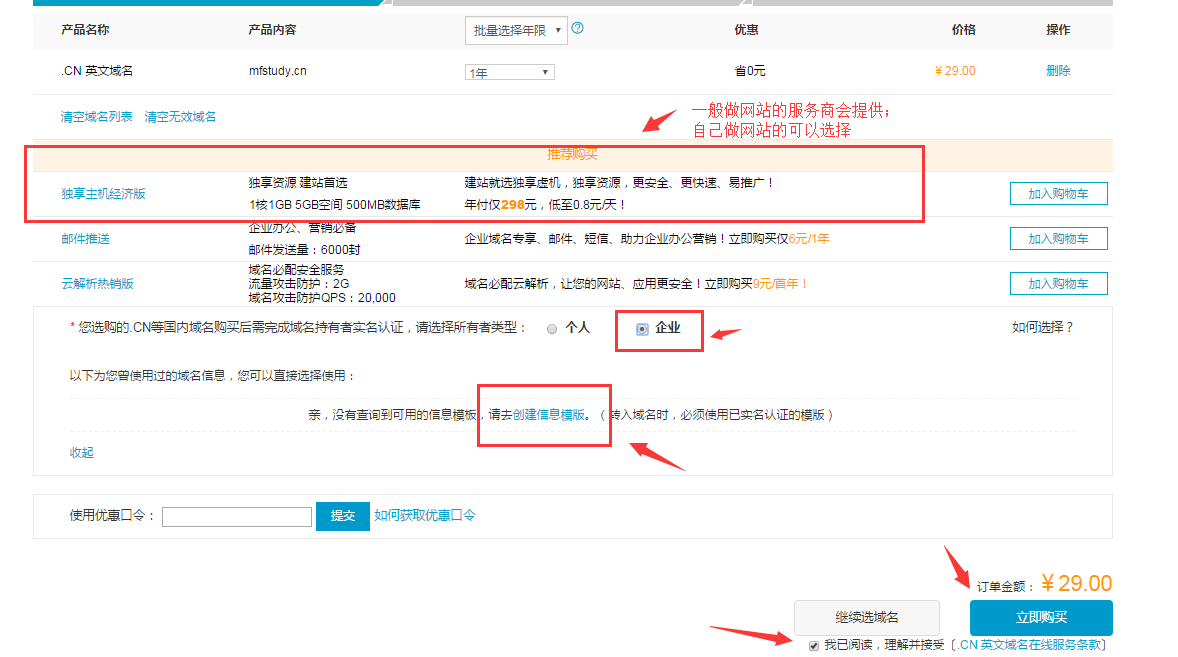Click the 如何选择? help link
1178x657 pixels.
[x=1042, y=327]
